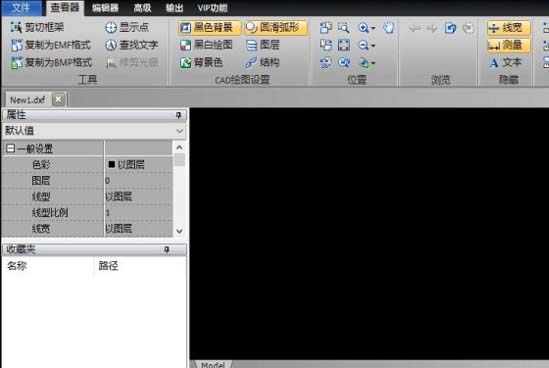Collapse the 一般设置 section
549x368 pixels.
click(10, 148)
